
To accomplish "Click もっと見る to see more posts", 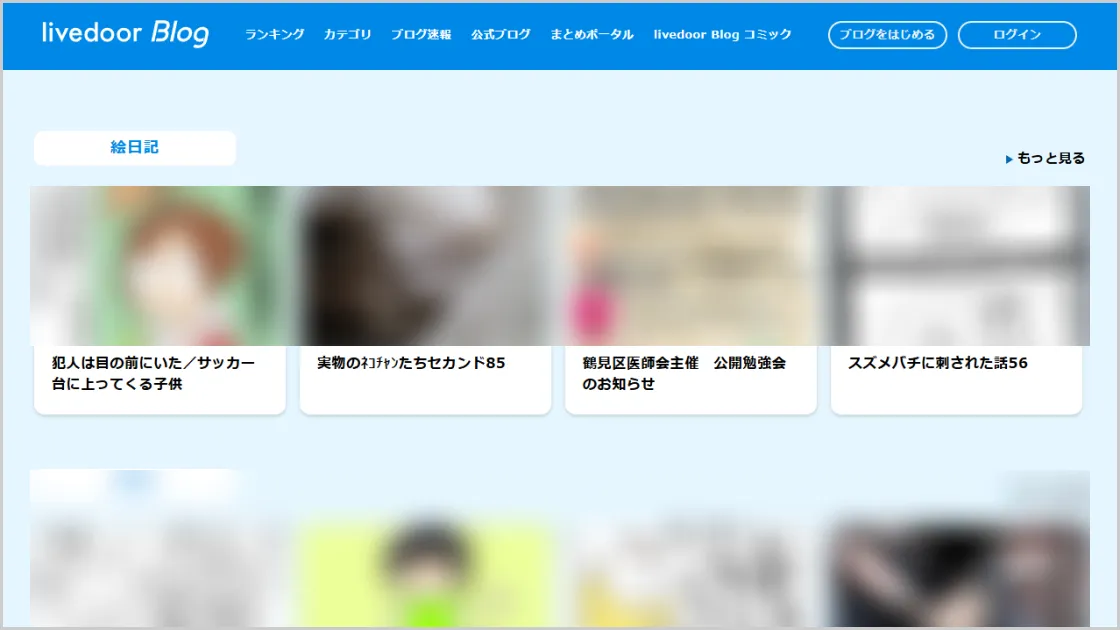I will click(x=1051, y=157).
